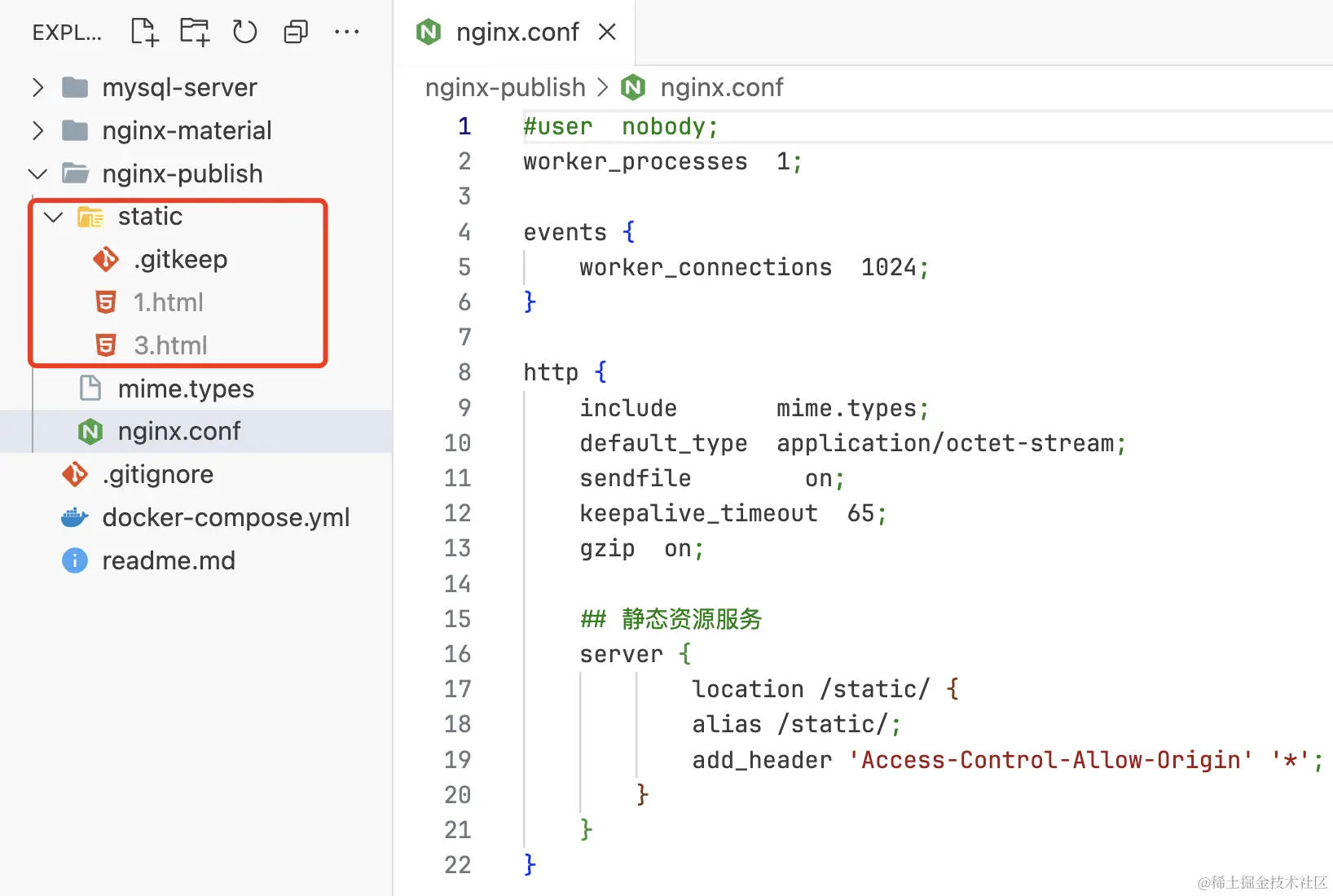Click line number 22 in the gutter

pos(458,865)
